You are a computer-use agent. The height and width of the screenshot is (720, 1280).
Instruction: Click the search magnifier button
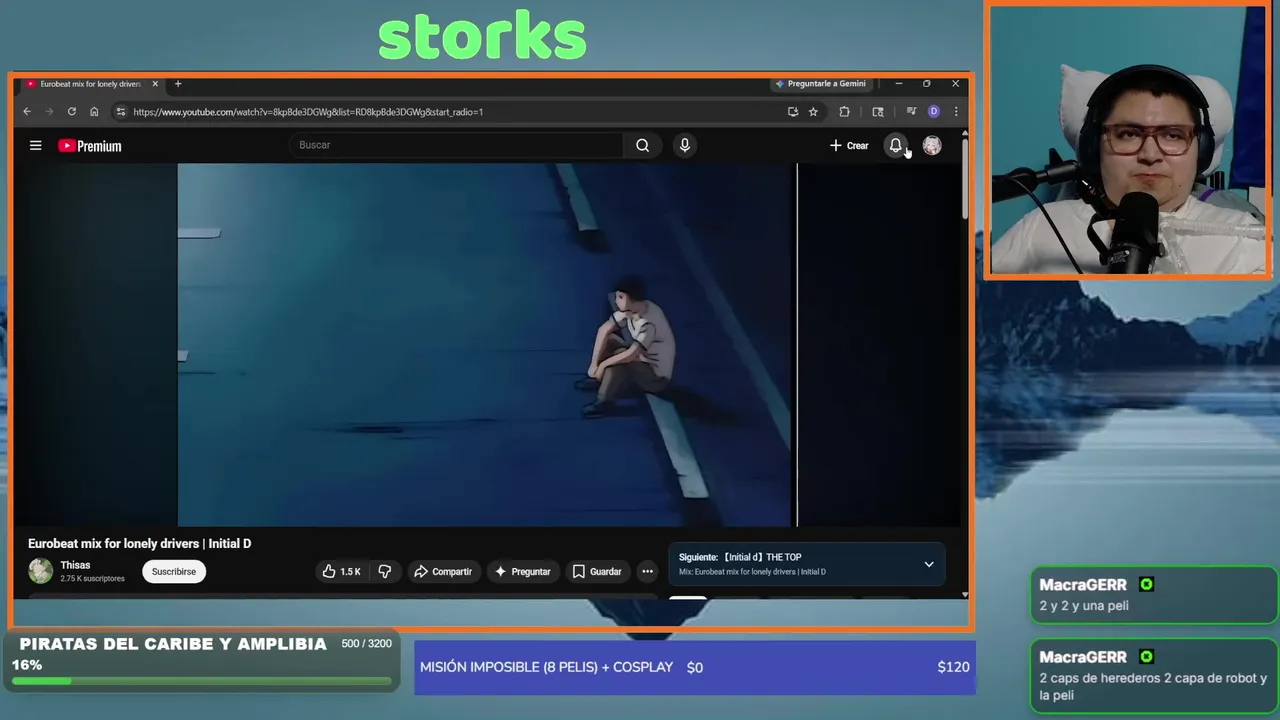tap(643, 145)
